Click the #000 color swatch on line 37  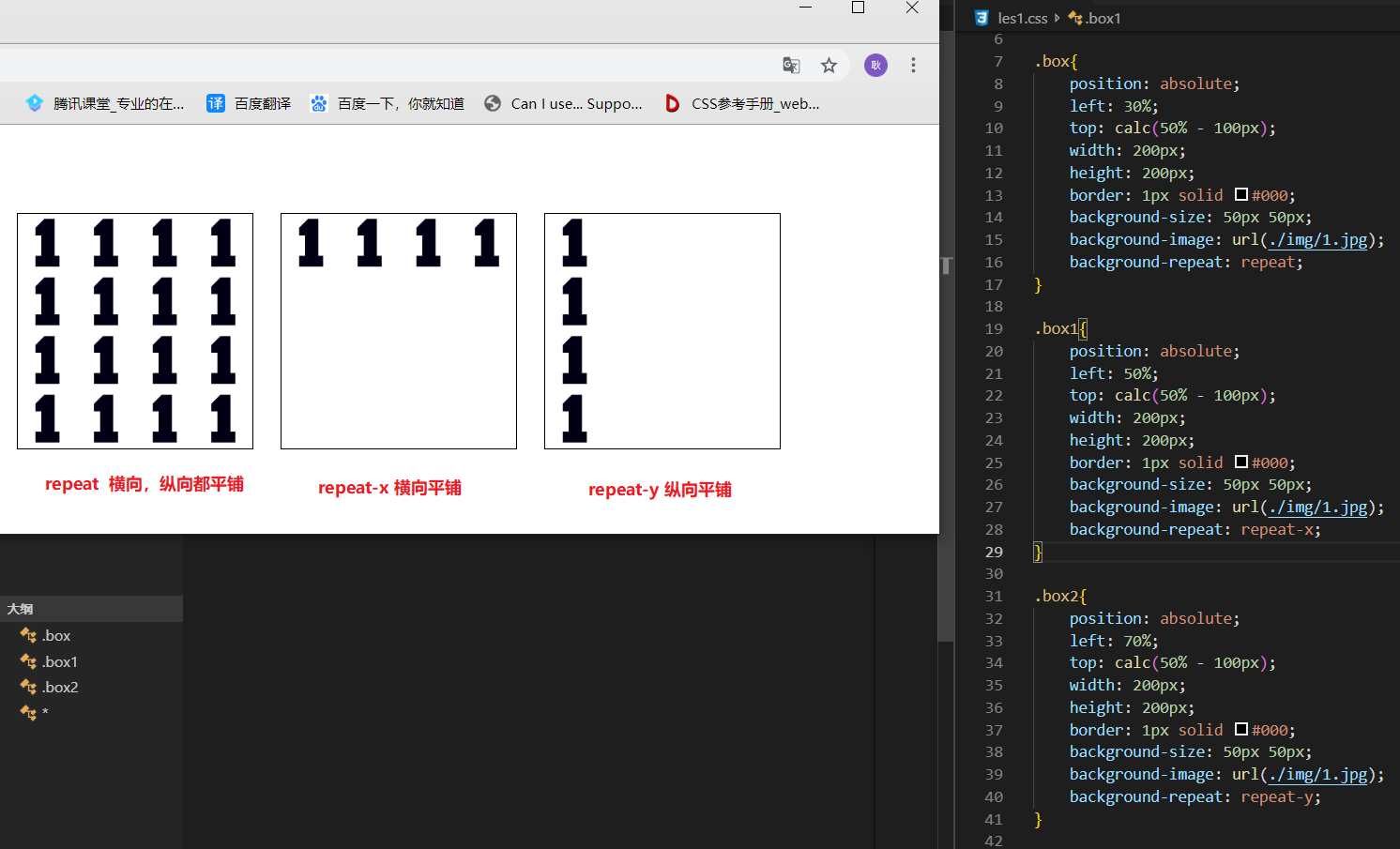[x=1240, y=730]
